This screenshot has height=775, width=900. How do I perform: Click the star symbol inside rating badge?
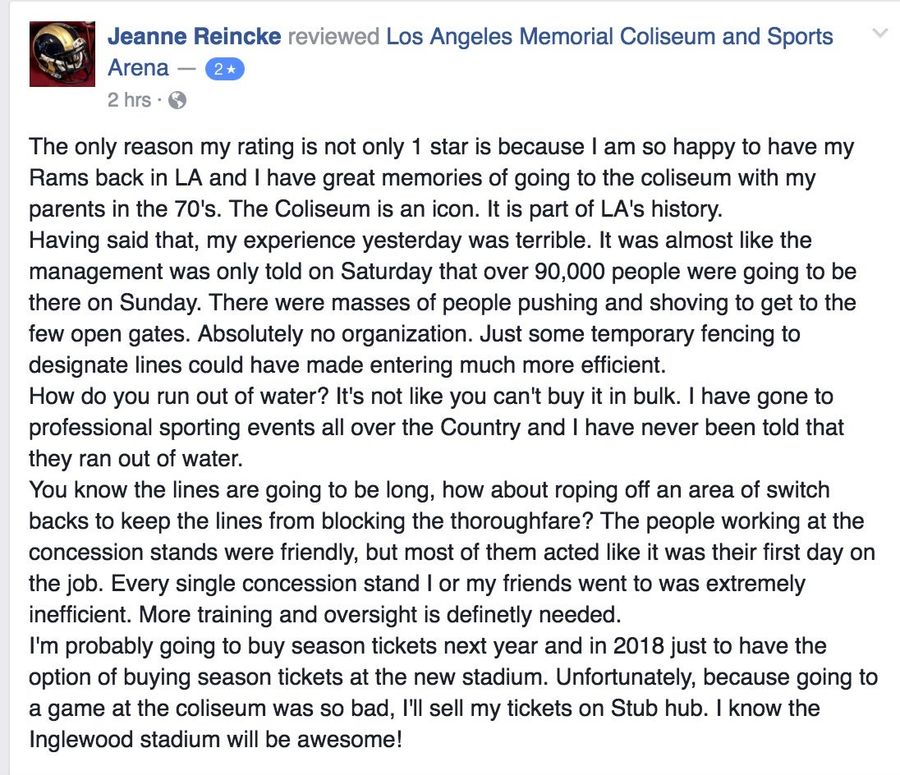(231, 69)
